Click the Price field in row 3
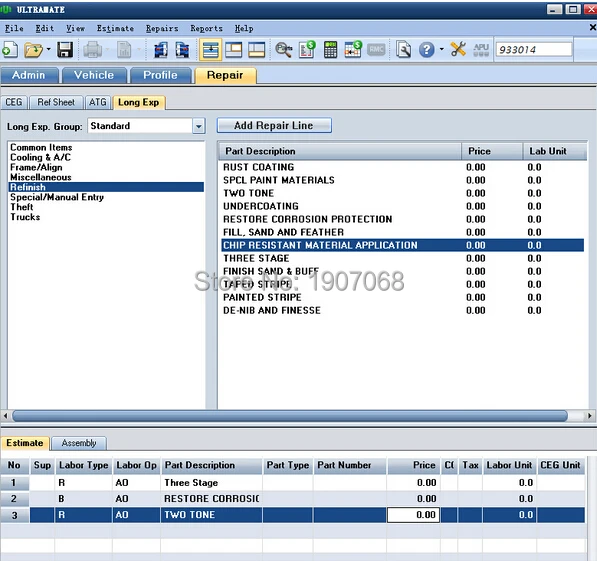 [x=413, y=515]
